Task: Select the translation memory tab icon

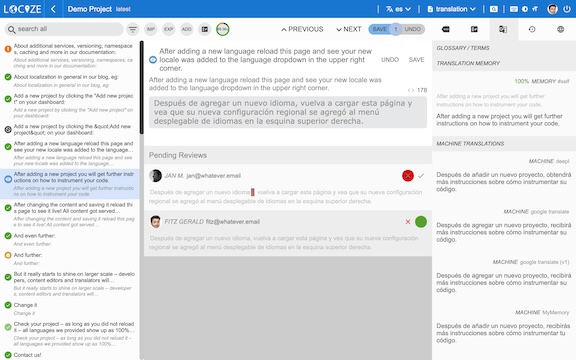Action: click(x=503, y=29)
